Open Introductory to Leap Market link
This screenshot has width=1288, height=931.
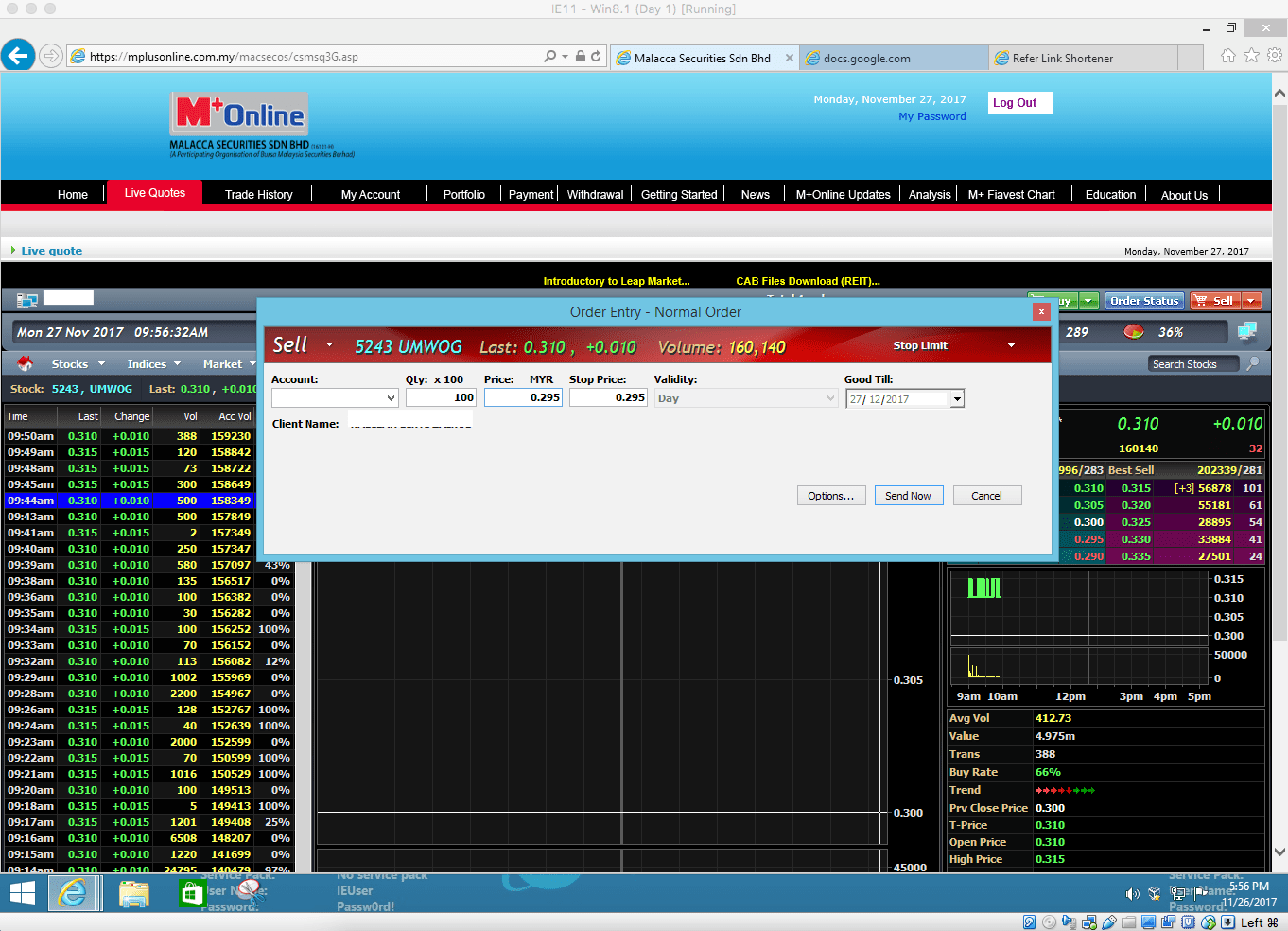pos(617,281)
